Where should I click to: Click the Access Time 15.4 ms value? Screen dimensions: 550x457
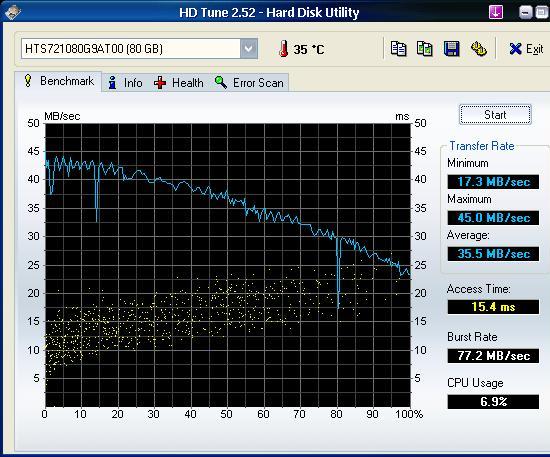493,307
